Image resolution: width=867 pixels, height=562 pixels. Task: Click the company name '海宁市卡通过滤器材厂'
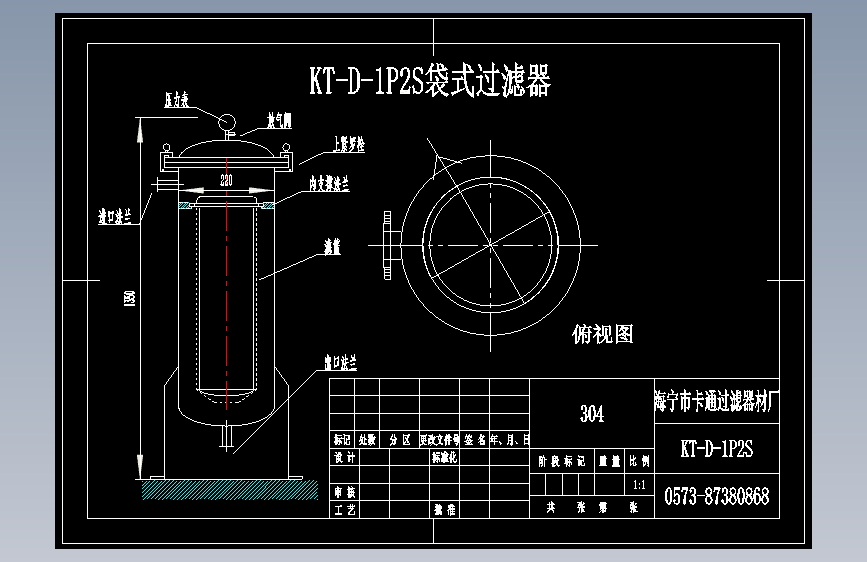click(x=717, y=401)
